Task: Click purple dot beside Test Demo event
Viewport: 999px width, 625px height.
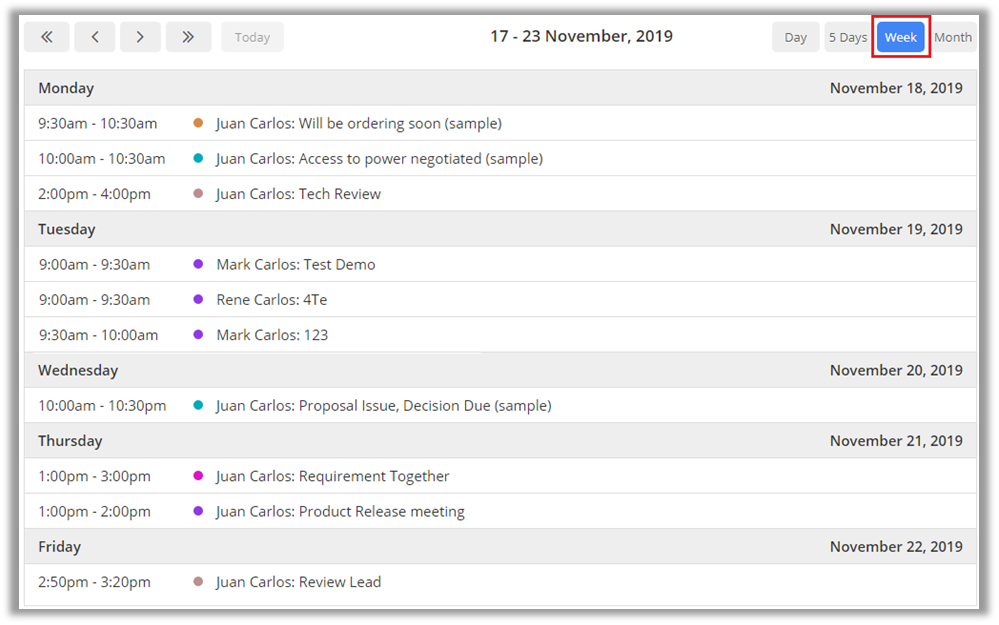Action: [198, 264]
